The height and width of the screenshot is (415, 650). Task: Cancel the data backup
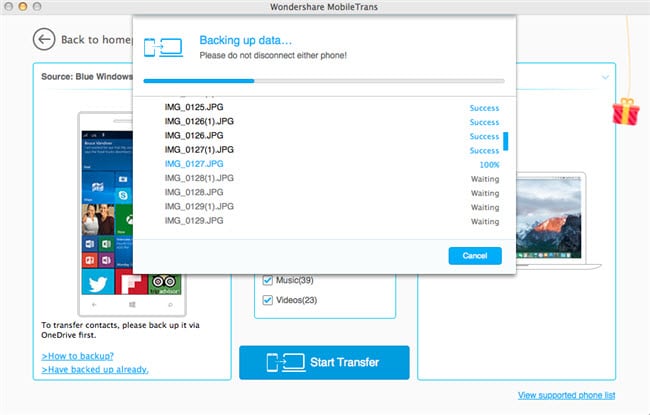[475, 256]
